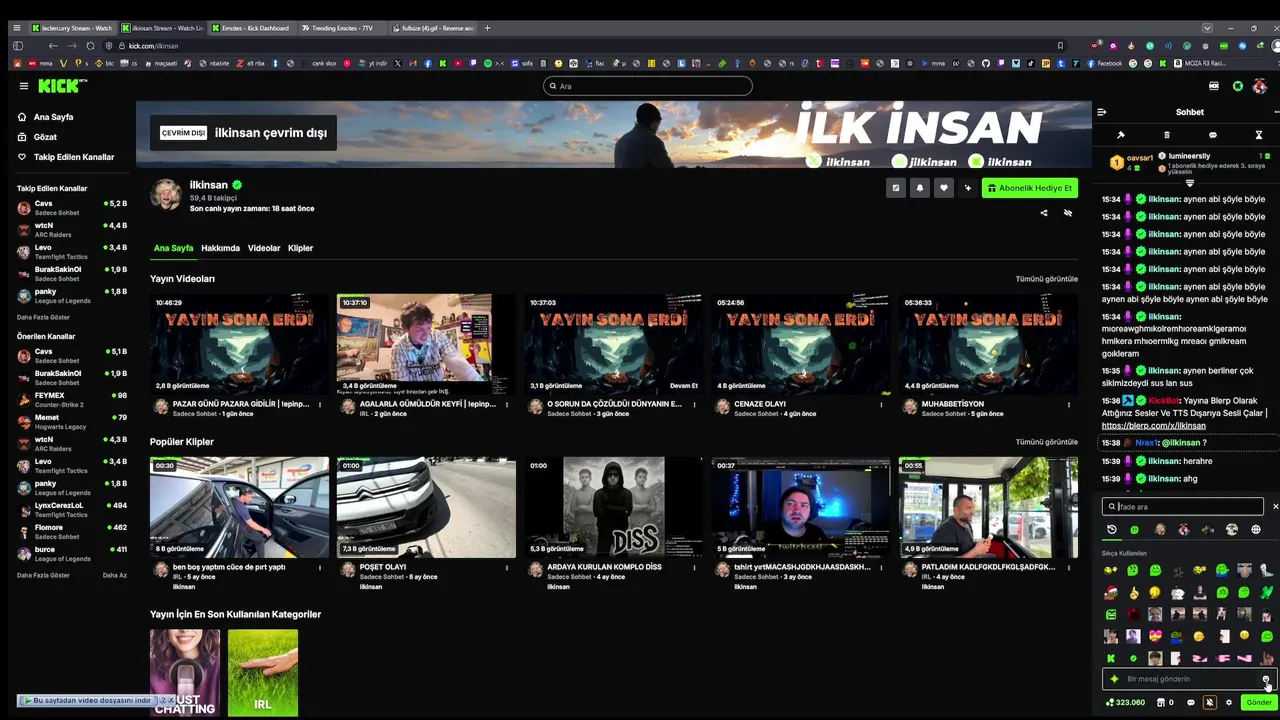The width and height of the screenshot is (1280, 720).
Task: Click the sparkle icon left of Abonelik Hediye Et
Action: coord(967,188)
